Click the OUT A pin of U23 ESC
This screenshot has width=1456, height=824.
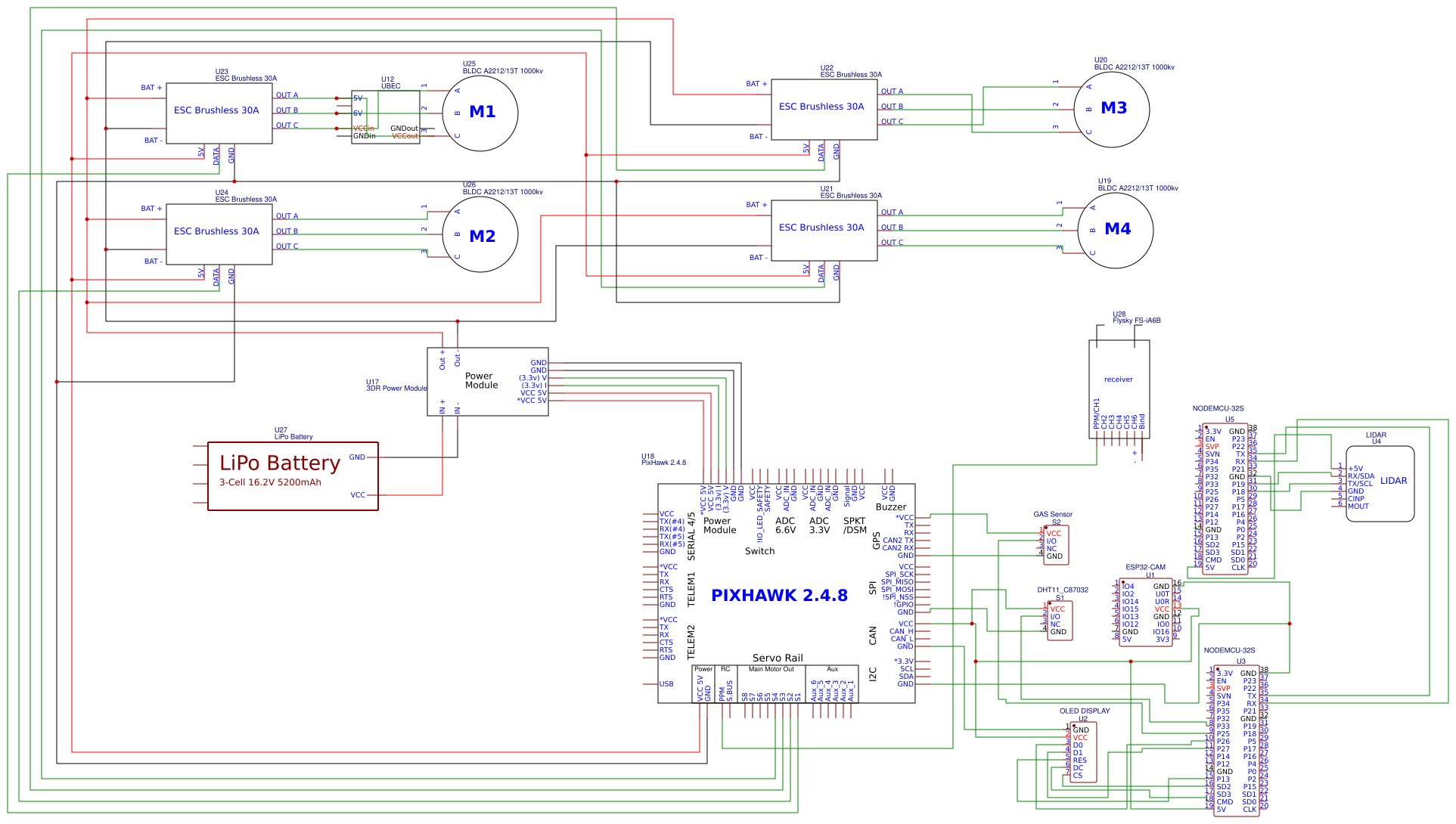tap(287, 95)
